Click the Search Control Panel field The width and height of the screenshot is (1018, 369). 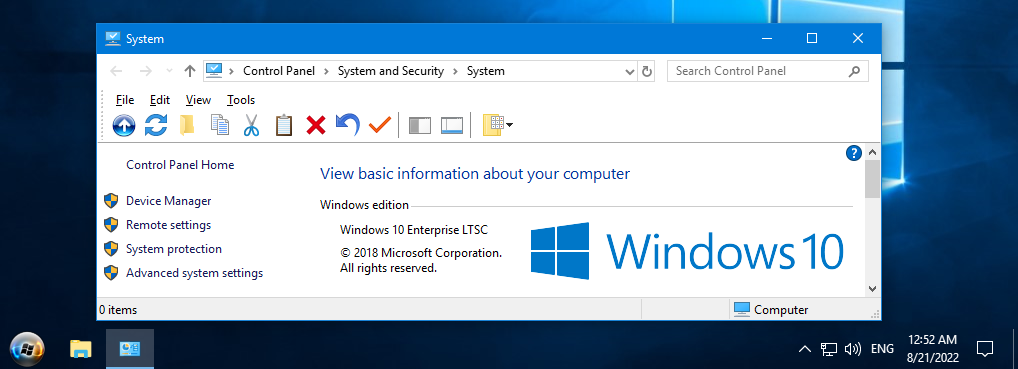point(767,71)
